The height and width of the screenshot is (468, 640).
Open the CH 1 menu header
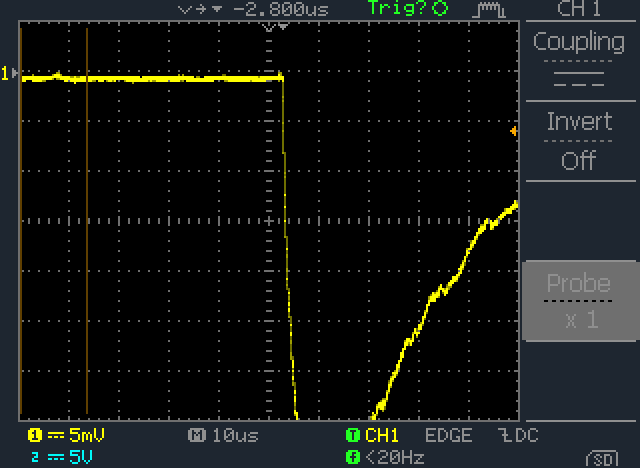579,9
